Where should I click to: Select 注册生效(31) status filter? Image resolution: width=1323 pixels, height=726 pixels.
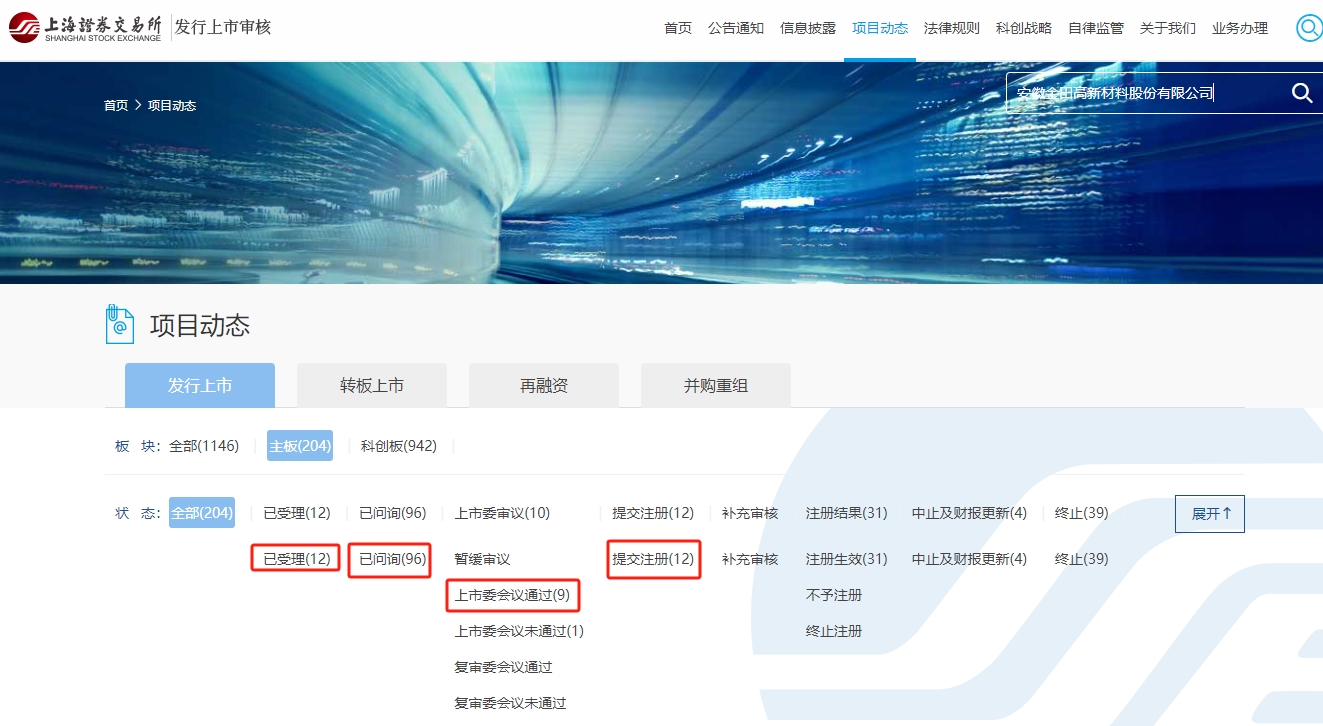click(x=846, y=559)
